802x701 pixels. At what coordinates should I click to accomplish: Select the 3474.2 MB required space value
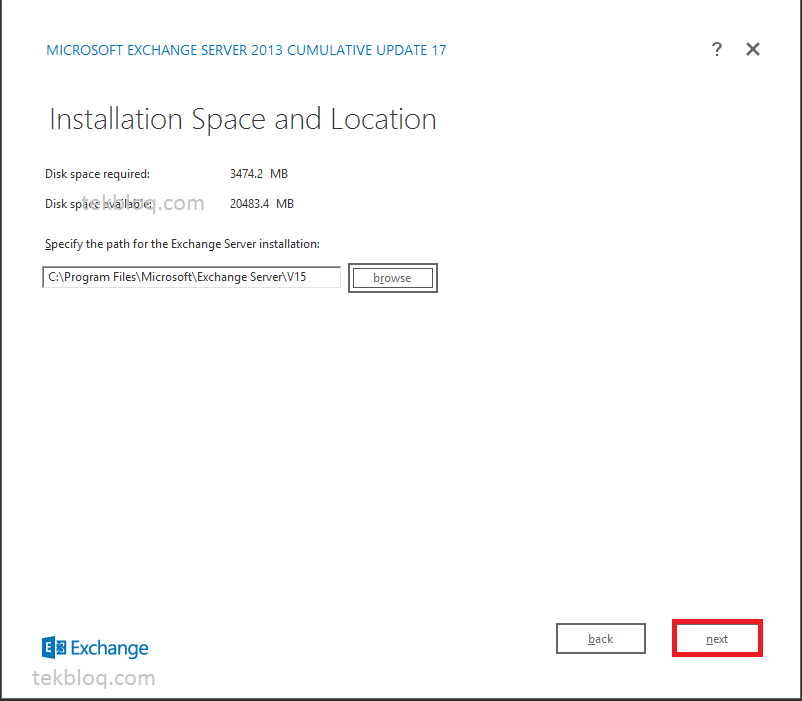click(x=259, y=174)
